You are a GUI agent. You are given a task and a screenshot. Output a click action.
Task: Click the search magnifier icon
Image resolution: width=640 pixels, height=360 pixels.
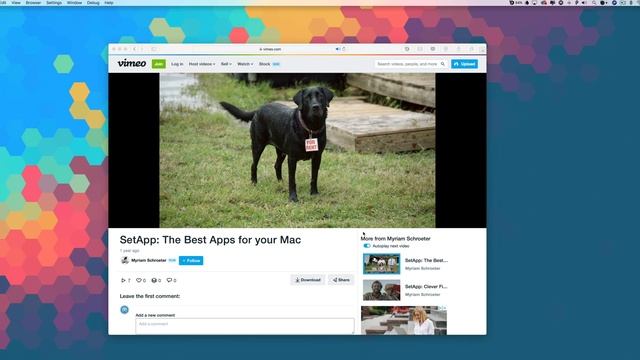[x=443, y=64]
